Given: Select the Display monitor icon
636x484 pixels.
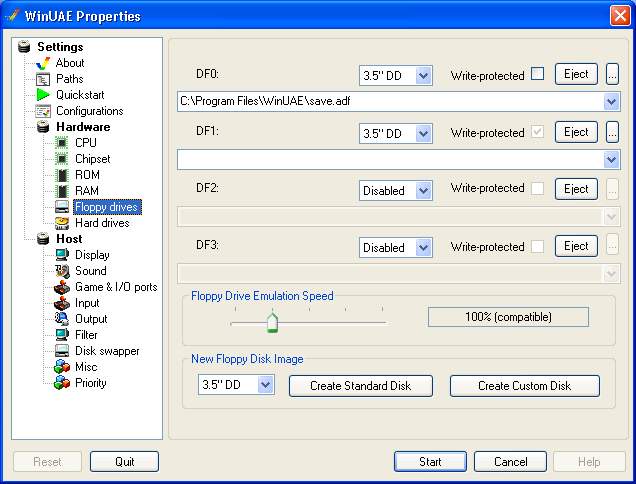Looking at the screenshot, I should click(62, 255).
